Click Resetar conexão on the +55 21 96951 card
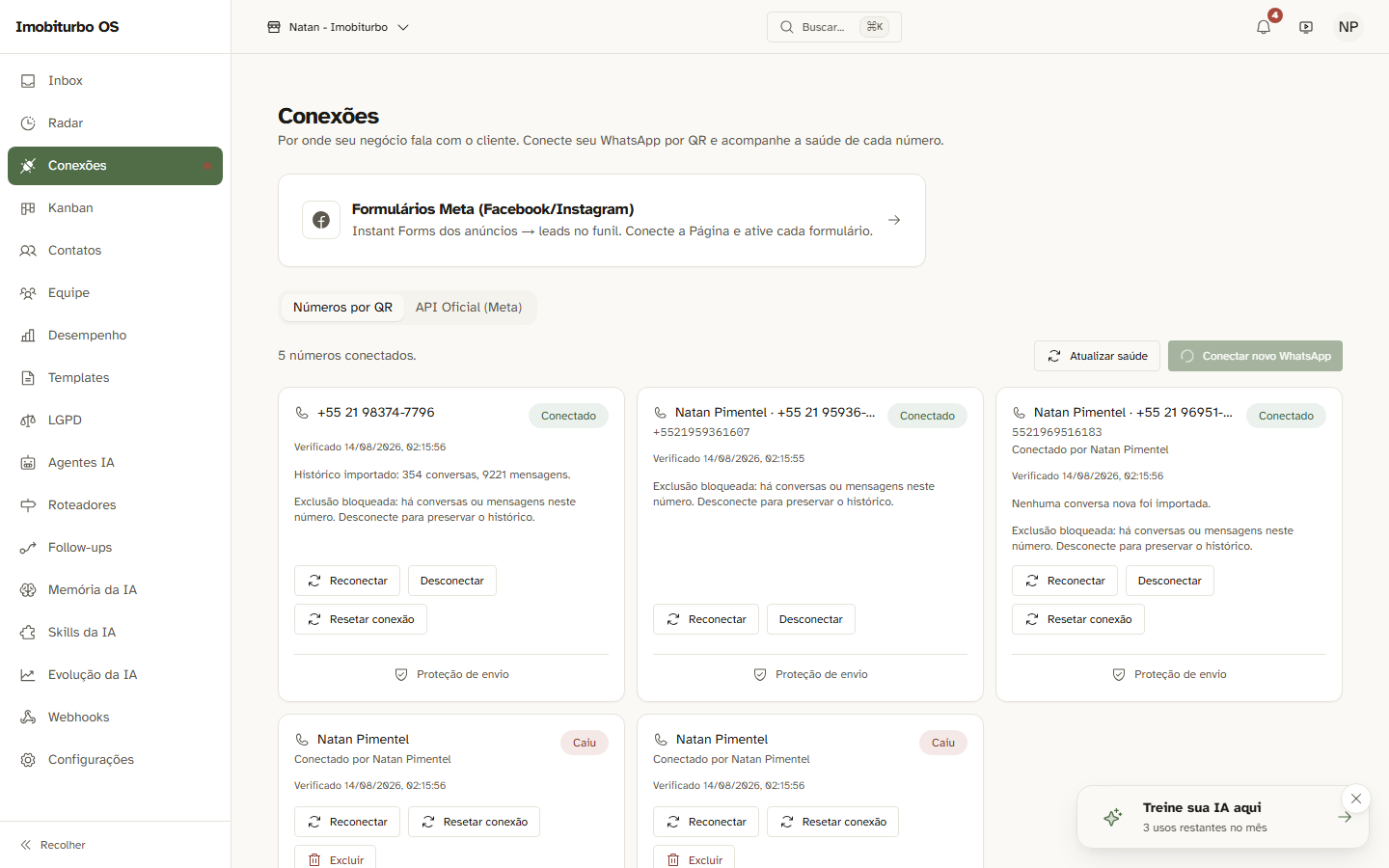The image size is (1389, 868). [x=1078, y=619]
